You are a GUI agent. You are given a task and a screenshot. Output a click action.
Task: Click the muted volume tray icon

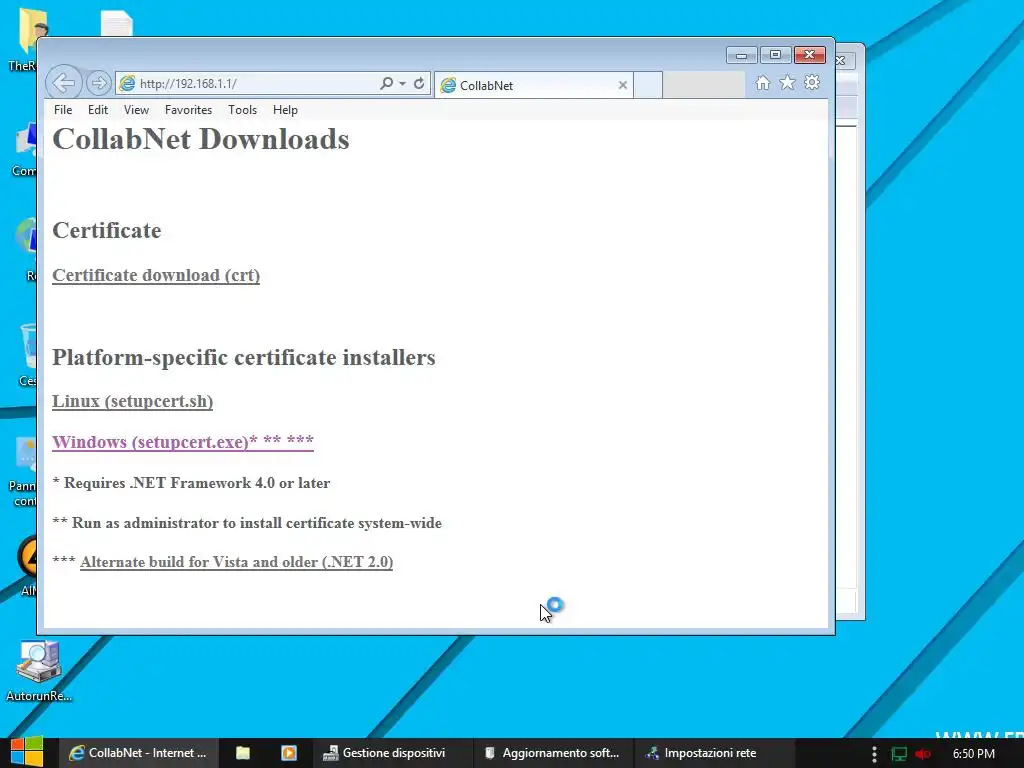(x=923, y=754)
